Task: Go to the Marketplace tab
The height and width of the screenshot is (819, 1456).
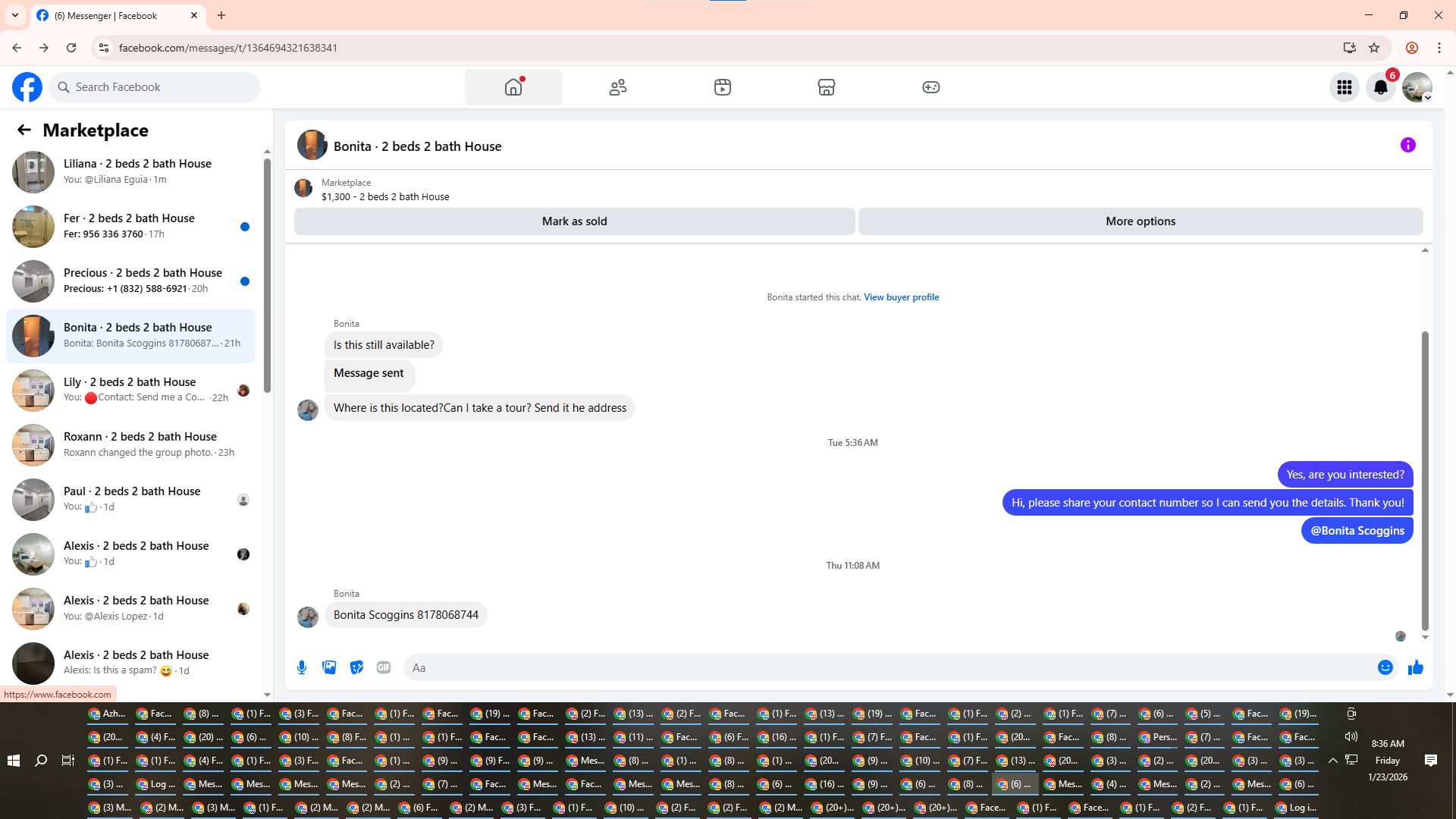Action: (x=826, y=87)
